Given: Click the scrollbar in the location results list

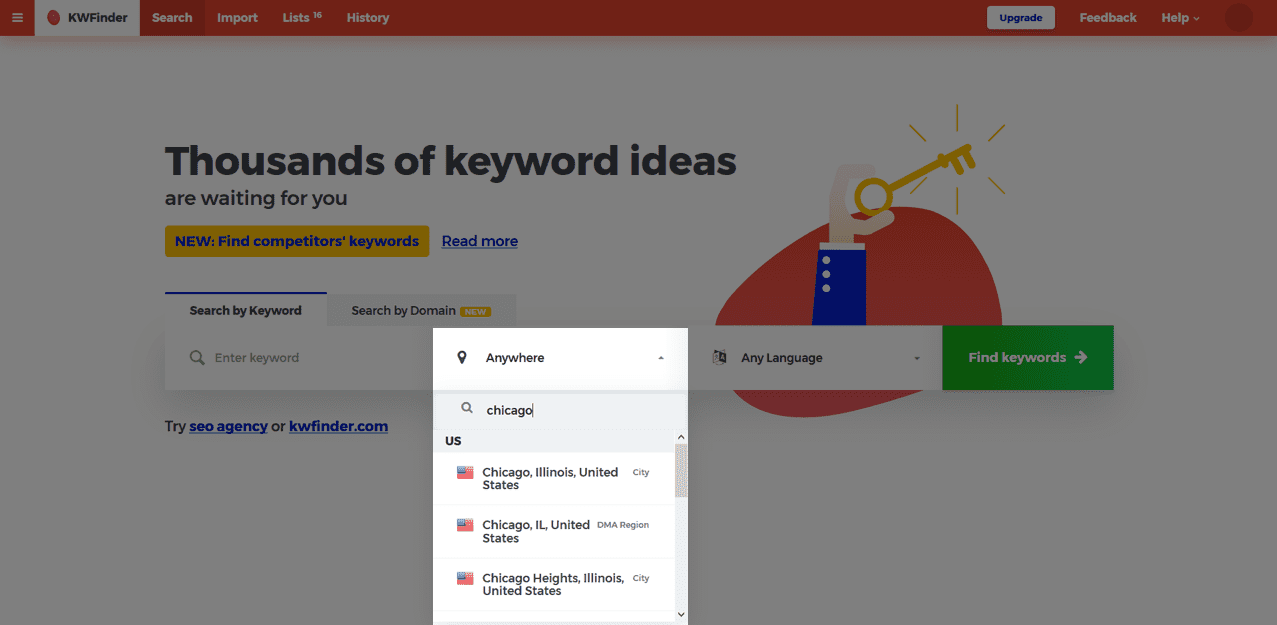Looking at the screenshot, I should coord(681,470).
